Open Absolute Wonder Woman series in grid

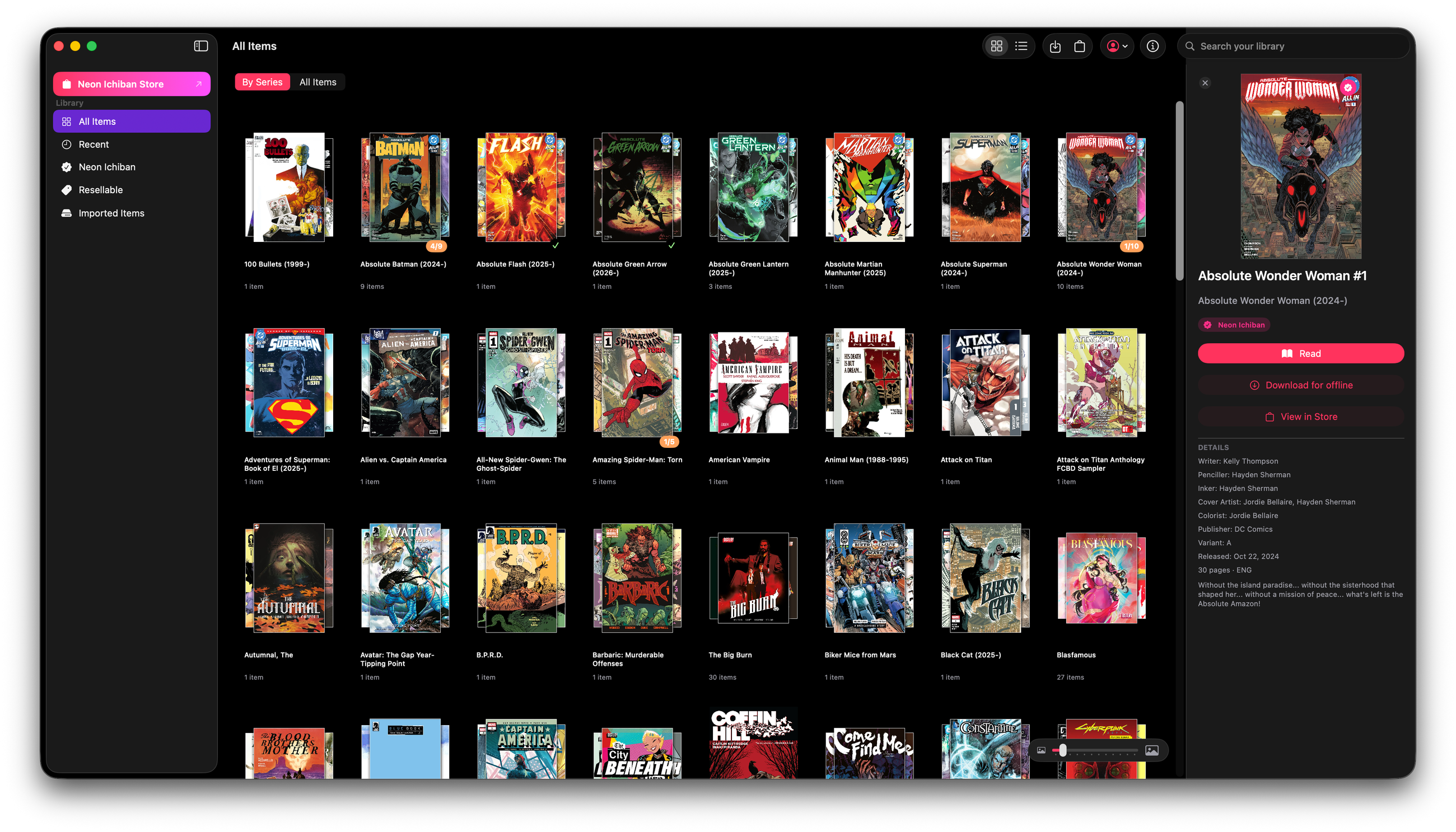click(1101, 187)
